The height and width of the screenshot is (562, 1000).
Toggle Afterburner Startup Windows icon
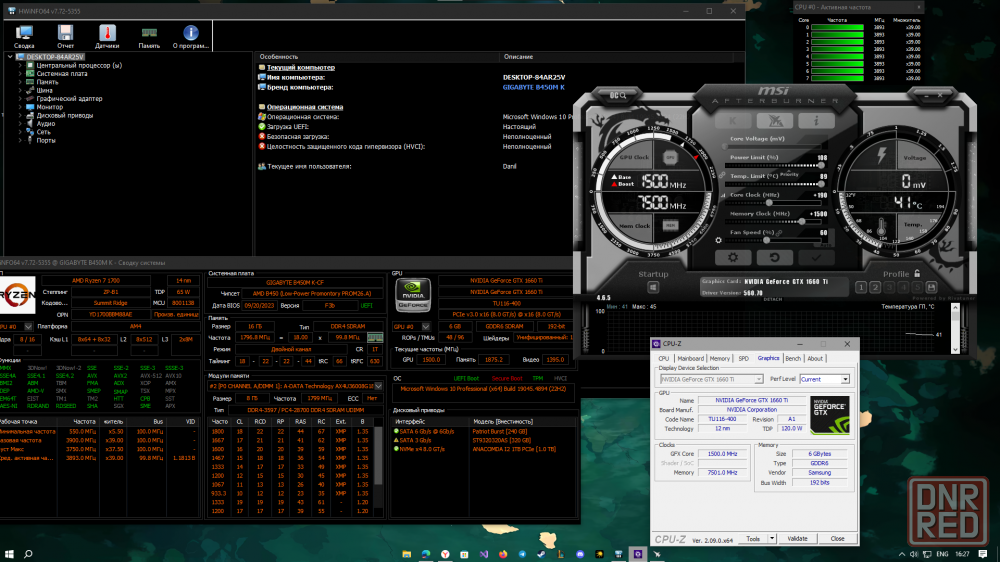[653, 288]
